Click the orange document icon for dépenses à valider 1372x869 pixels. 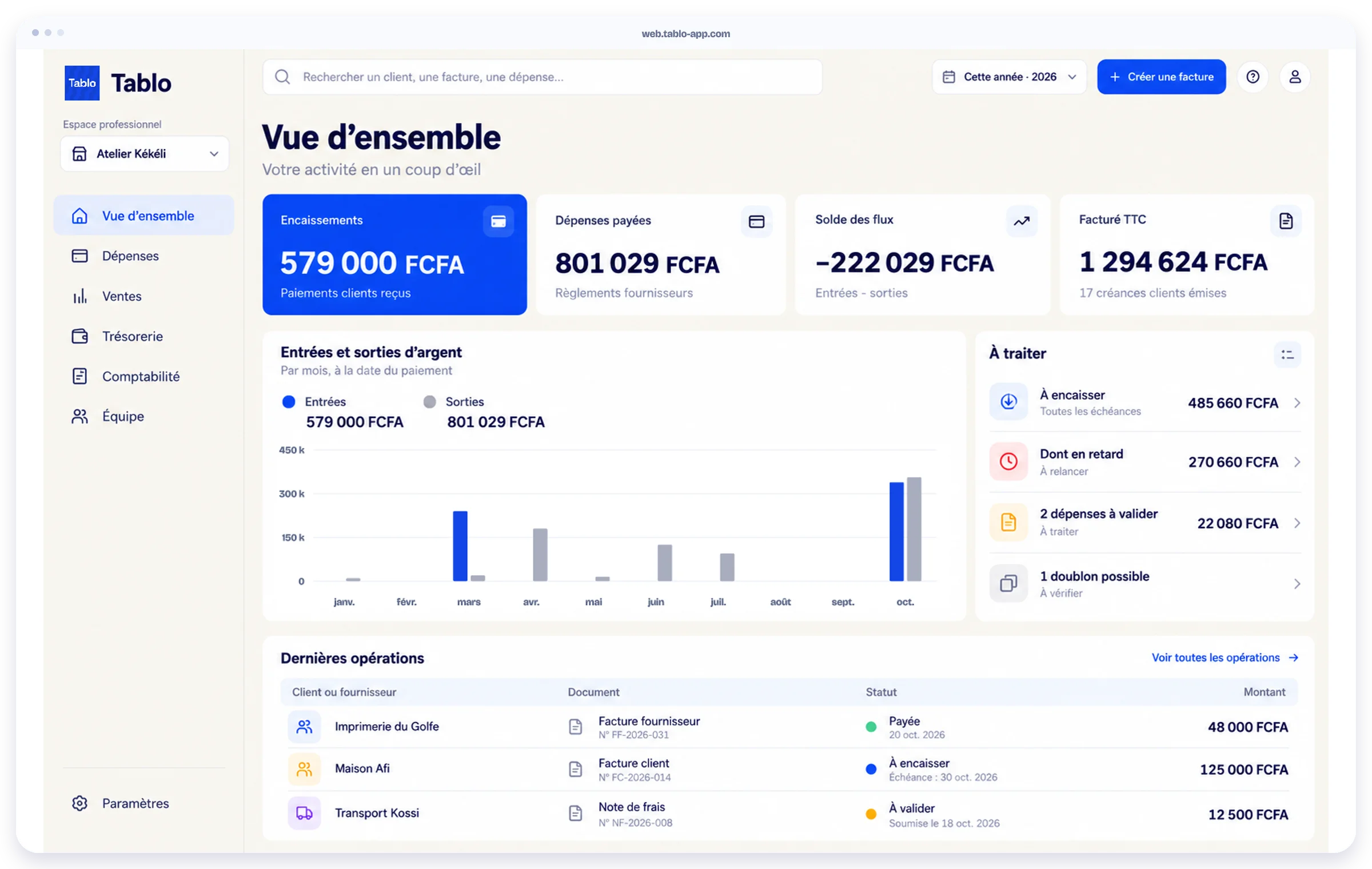point(1008,522)
